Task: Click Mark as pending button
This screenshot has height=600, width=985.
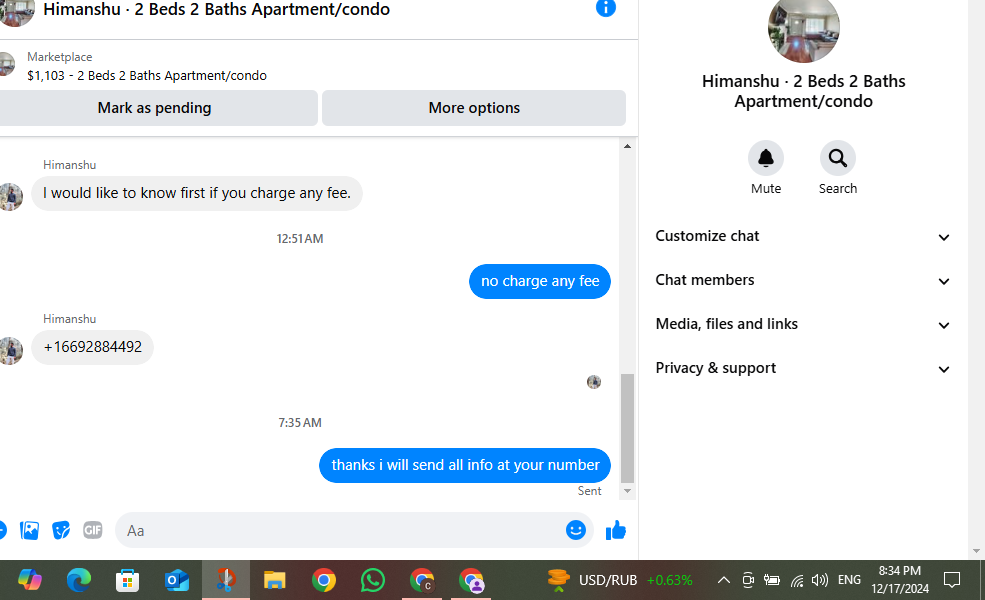Action: point(155,108)
